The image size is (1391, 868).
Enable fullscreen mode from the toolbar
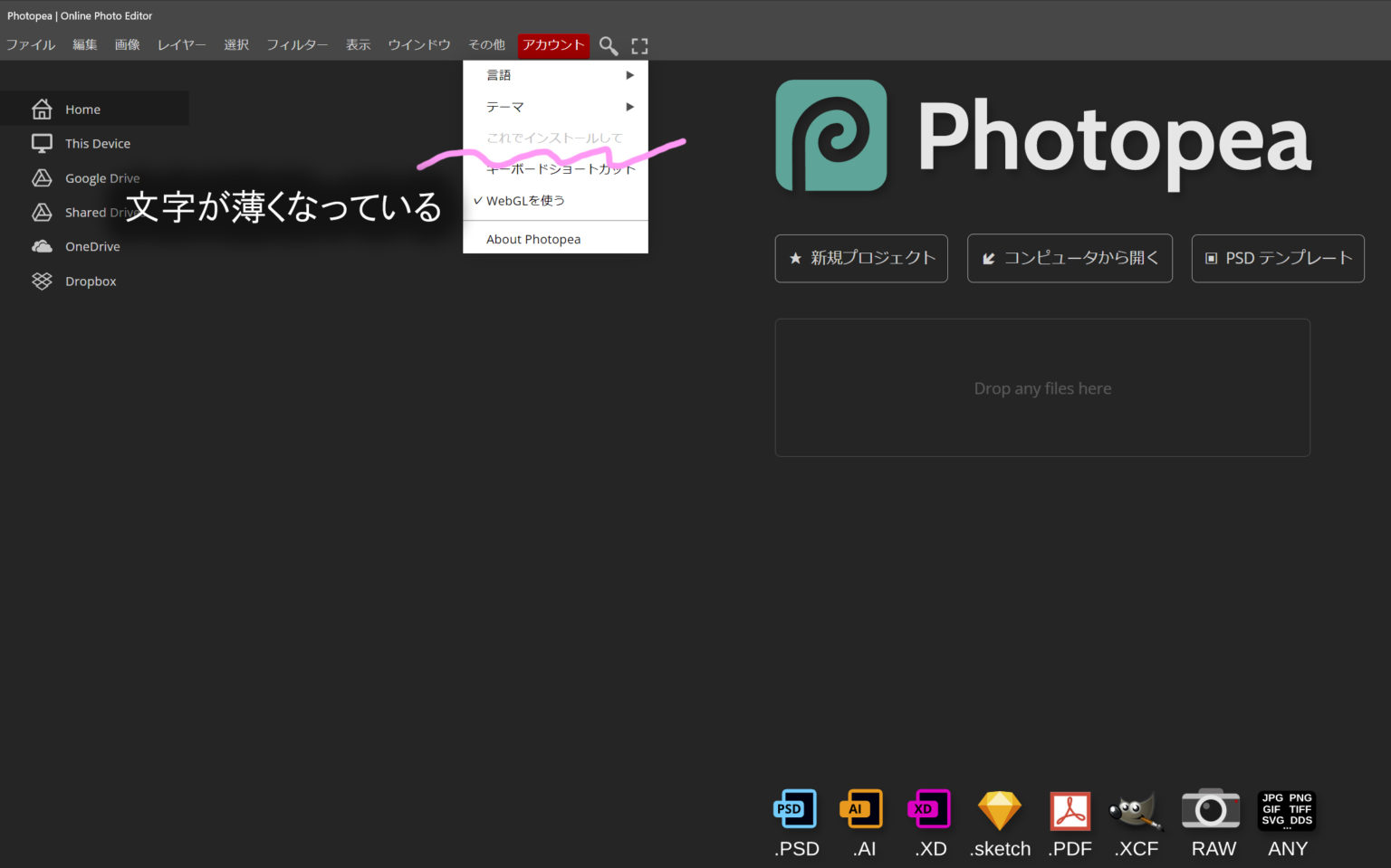coord(639,45)
